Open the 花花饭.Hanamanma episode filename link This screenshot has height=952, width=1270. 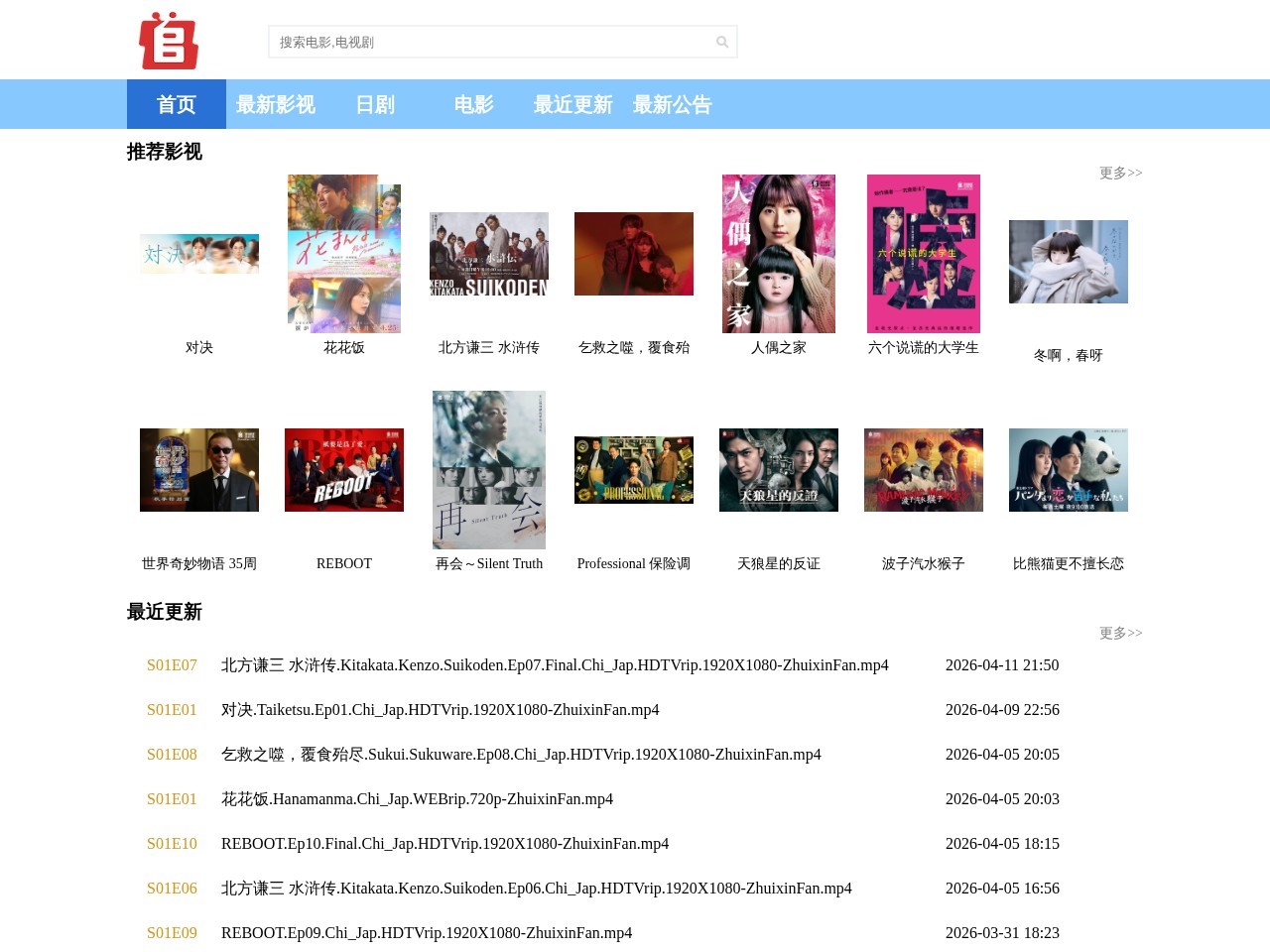coord(417,799)
